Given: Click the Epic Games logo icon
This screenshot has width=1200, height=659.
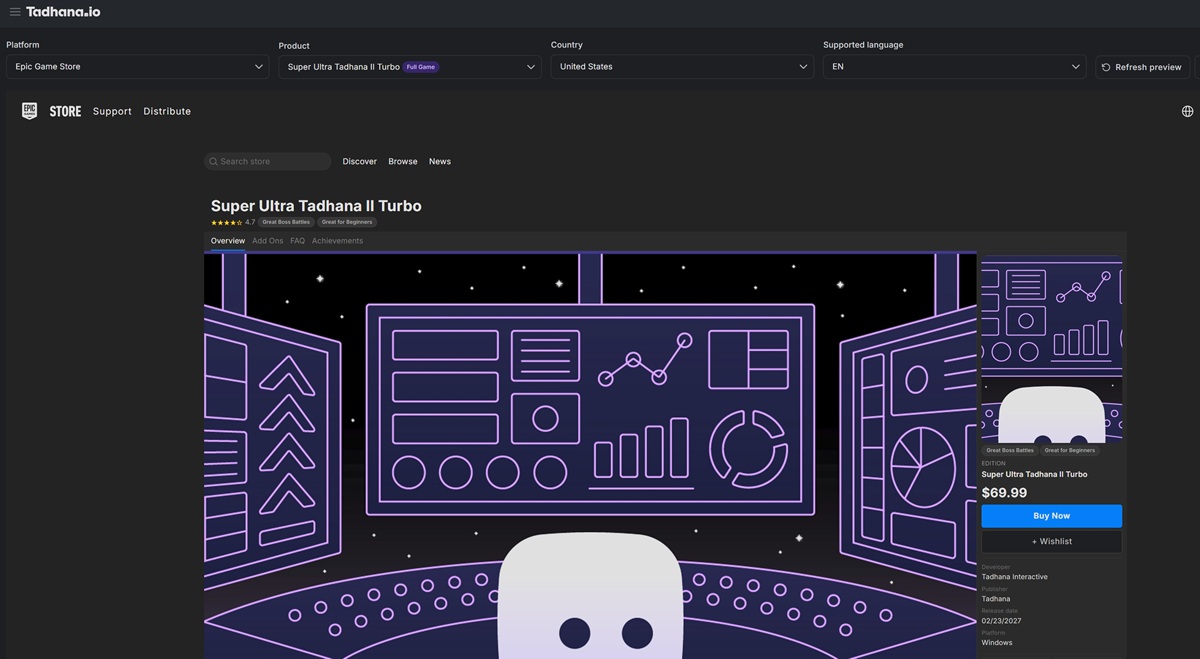Looking at the screenshot, I should click(x=30, y=111).
